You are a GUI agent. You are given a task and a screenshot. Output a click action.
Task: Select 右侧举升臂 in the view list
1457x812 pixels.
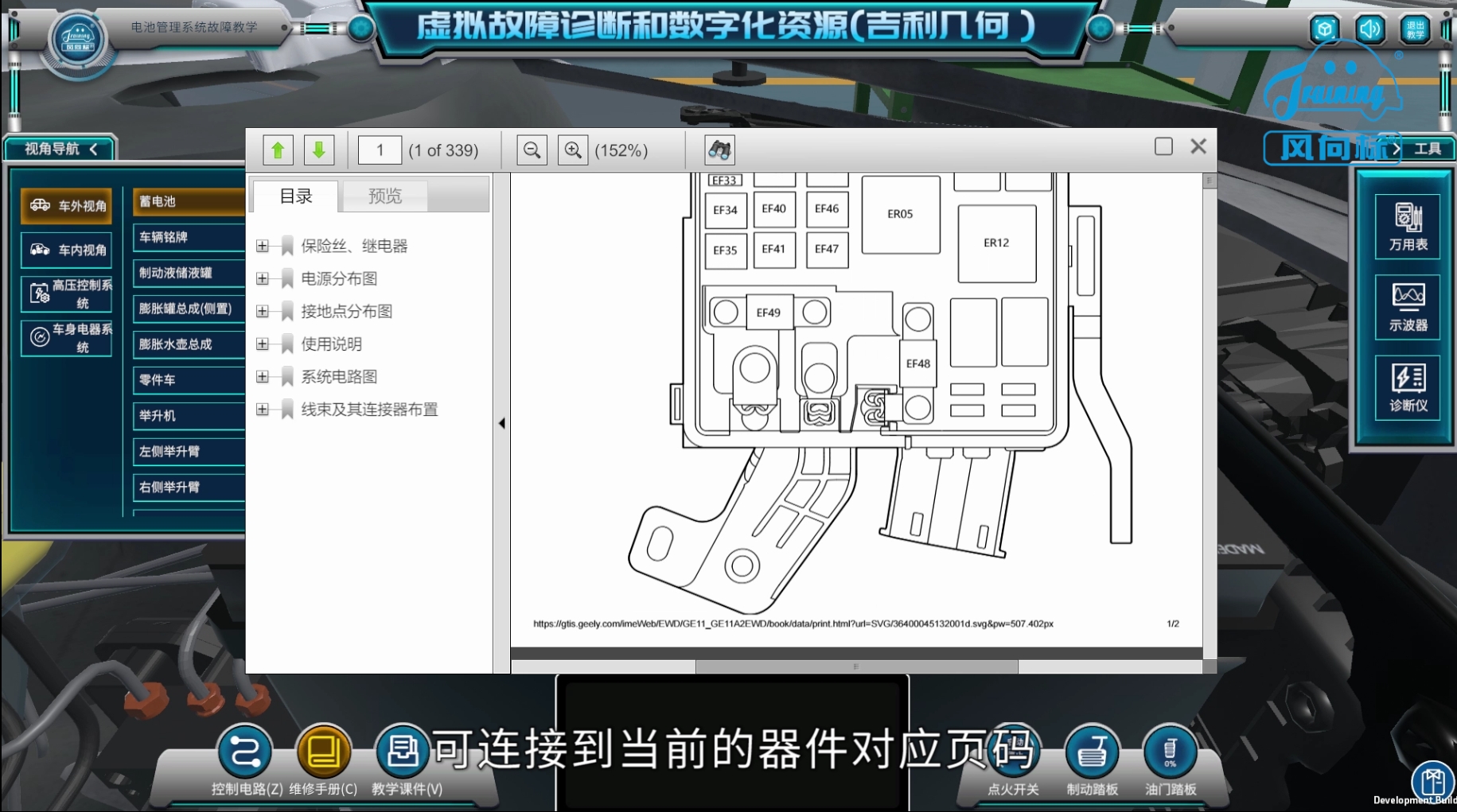189,488
